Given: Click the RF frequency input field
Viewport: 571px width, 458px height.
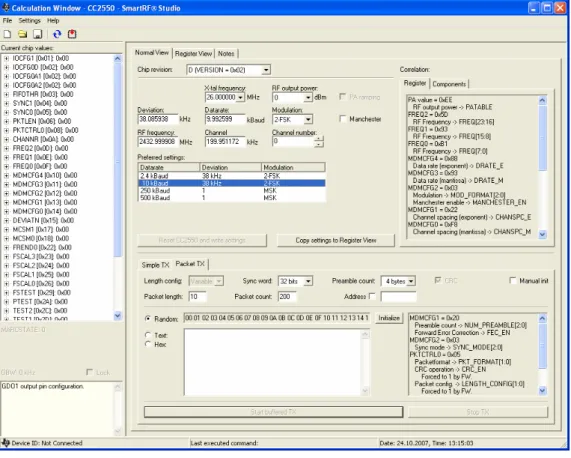Looking at the screenshot, I should [x=158, y=142].
